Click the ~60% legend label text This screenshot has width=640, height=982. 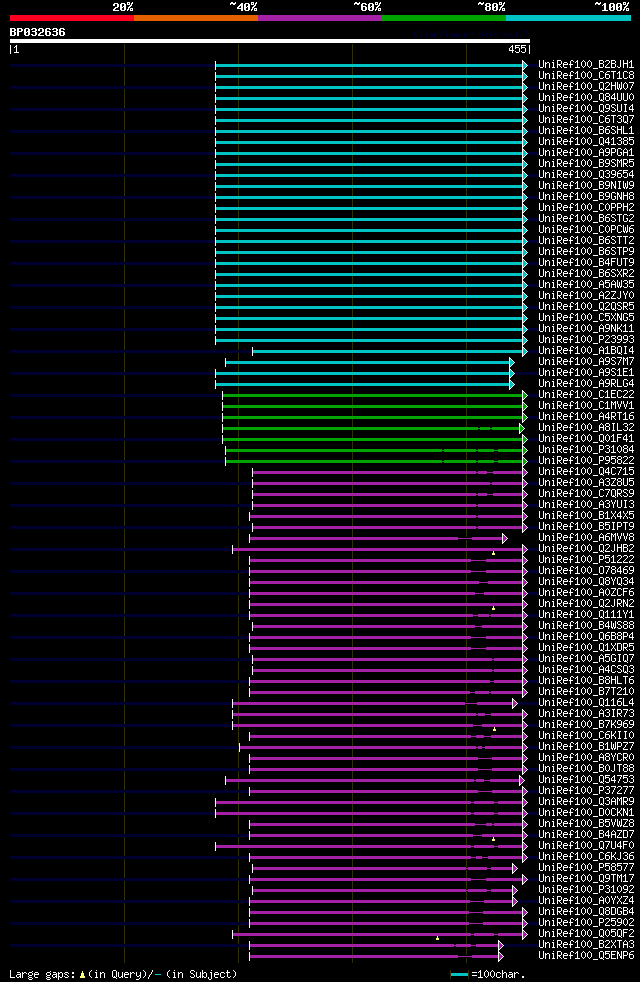pos(367,7)
